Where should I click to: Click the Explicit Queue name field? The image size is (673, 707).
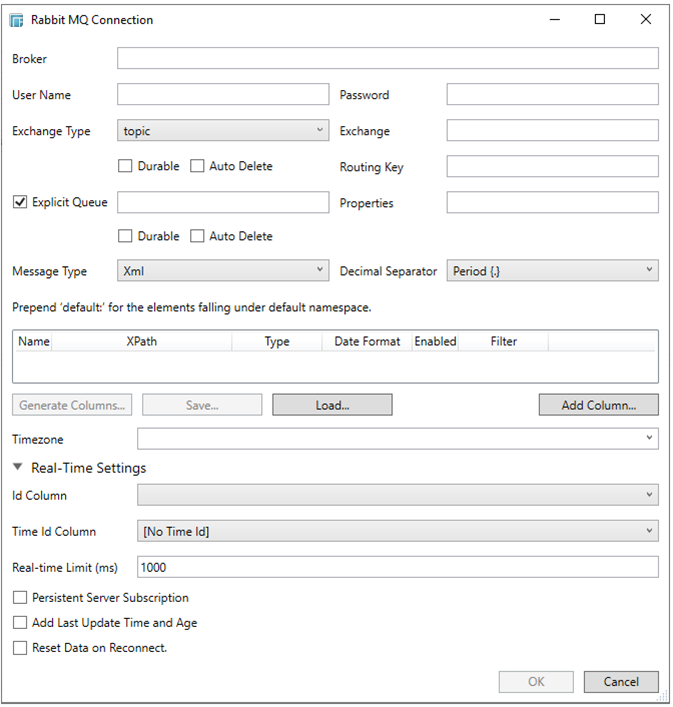[223, 202]
